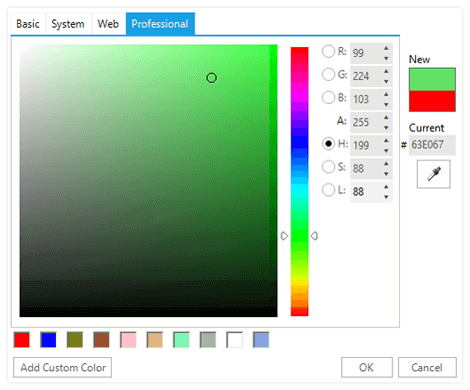Click the Add Custom Color button
Screen dimensions: 470x390
coord(63,367)
